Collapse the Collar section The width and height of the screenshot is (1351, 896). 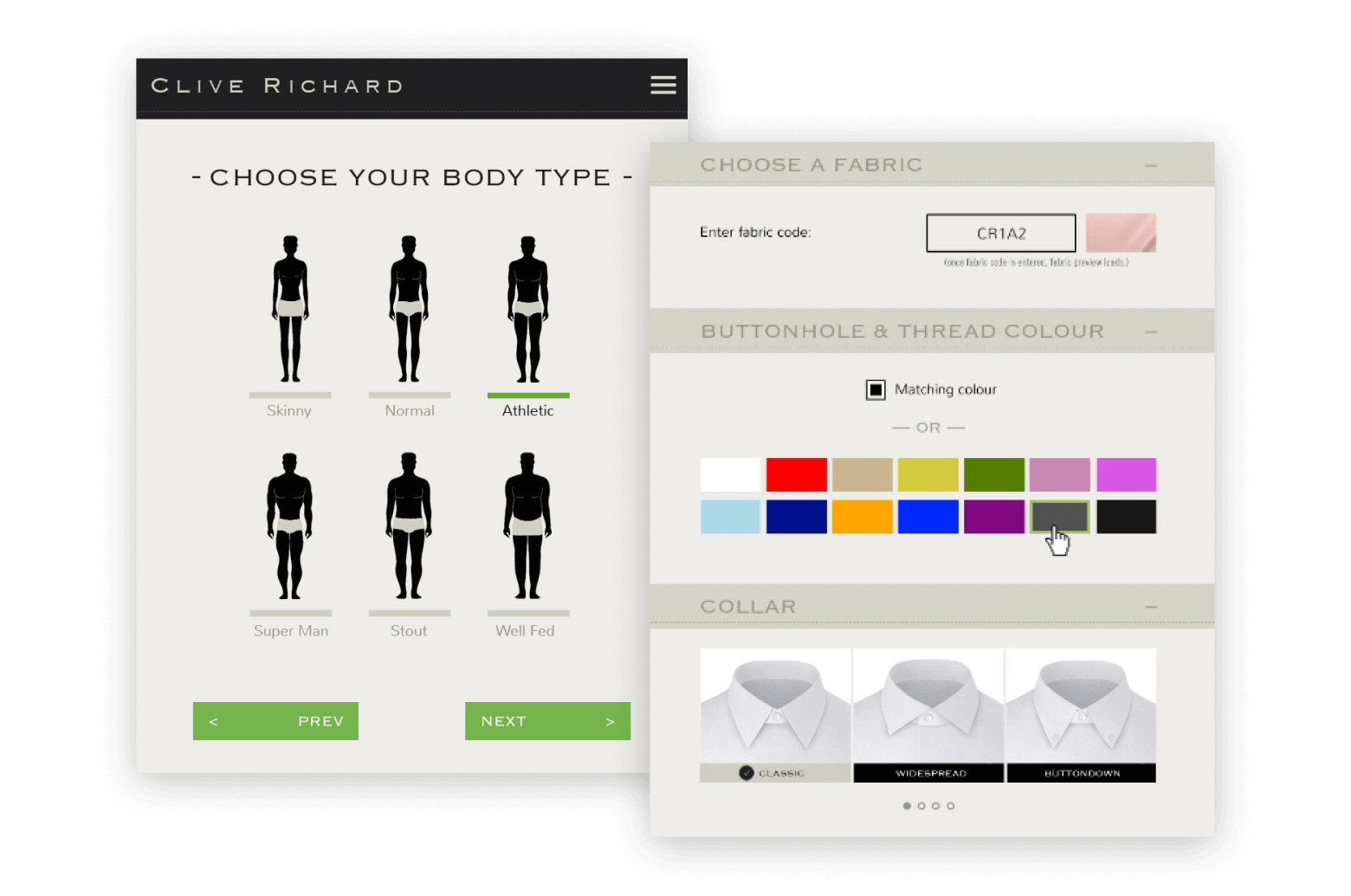click(x=1150, y=607)
